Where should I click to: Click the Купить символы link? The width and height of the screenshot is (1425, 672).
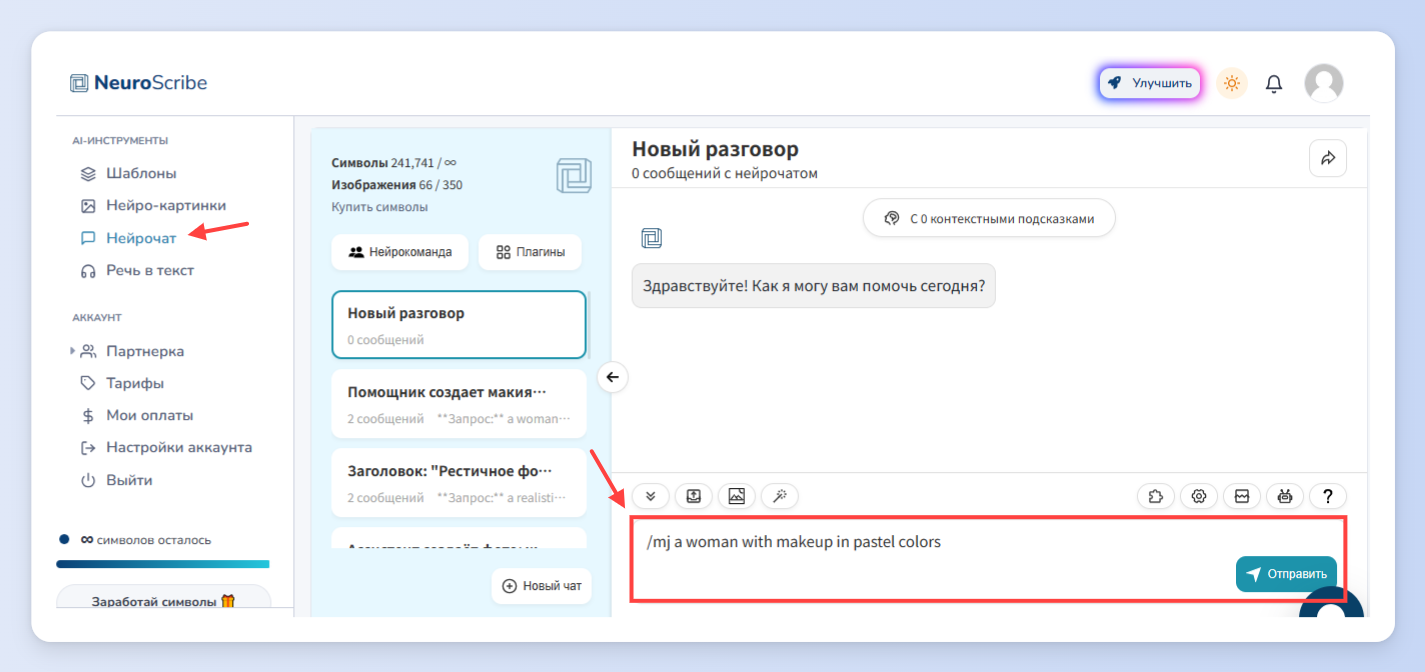pyautogui.click(x=380, y=207)
